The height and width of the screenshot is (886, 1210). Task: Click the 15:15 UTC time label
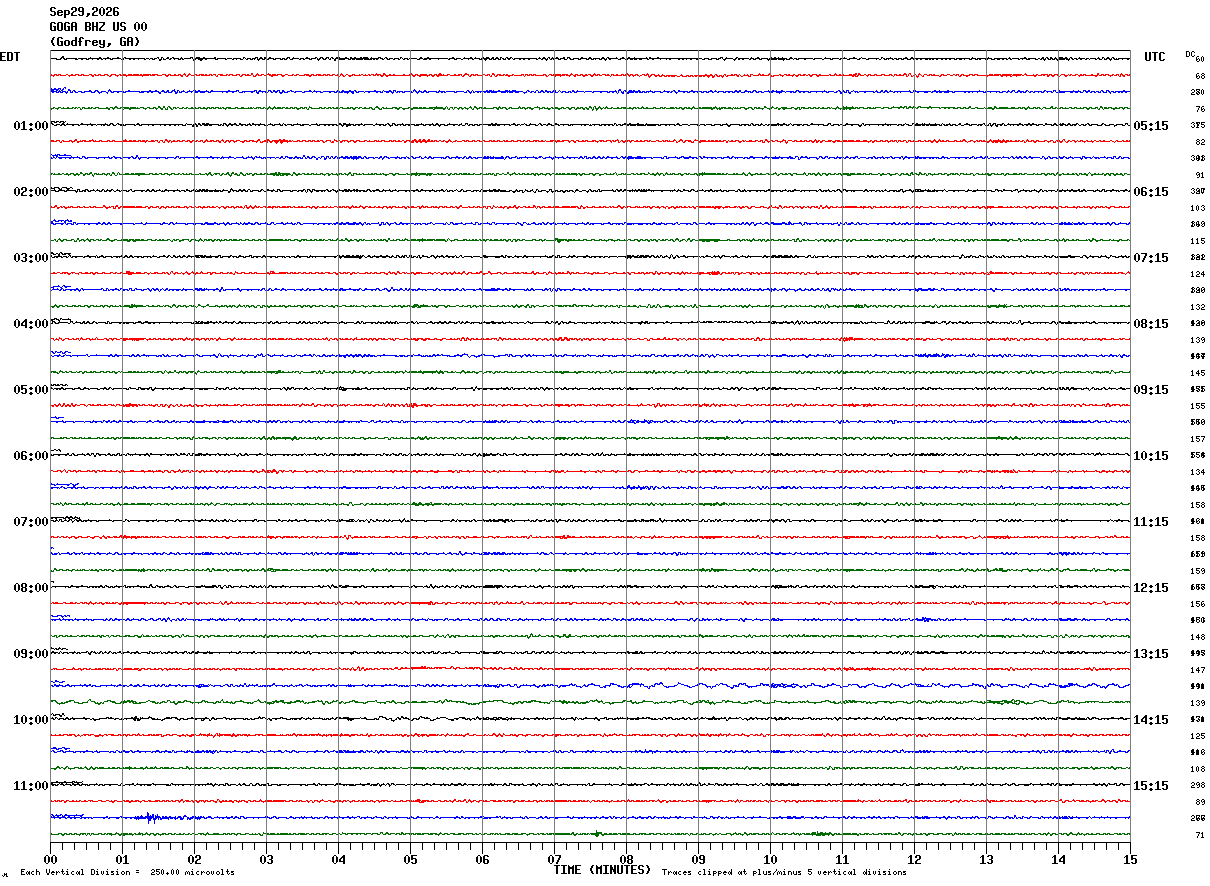coord(1150,786)
